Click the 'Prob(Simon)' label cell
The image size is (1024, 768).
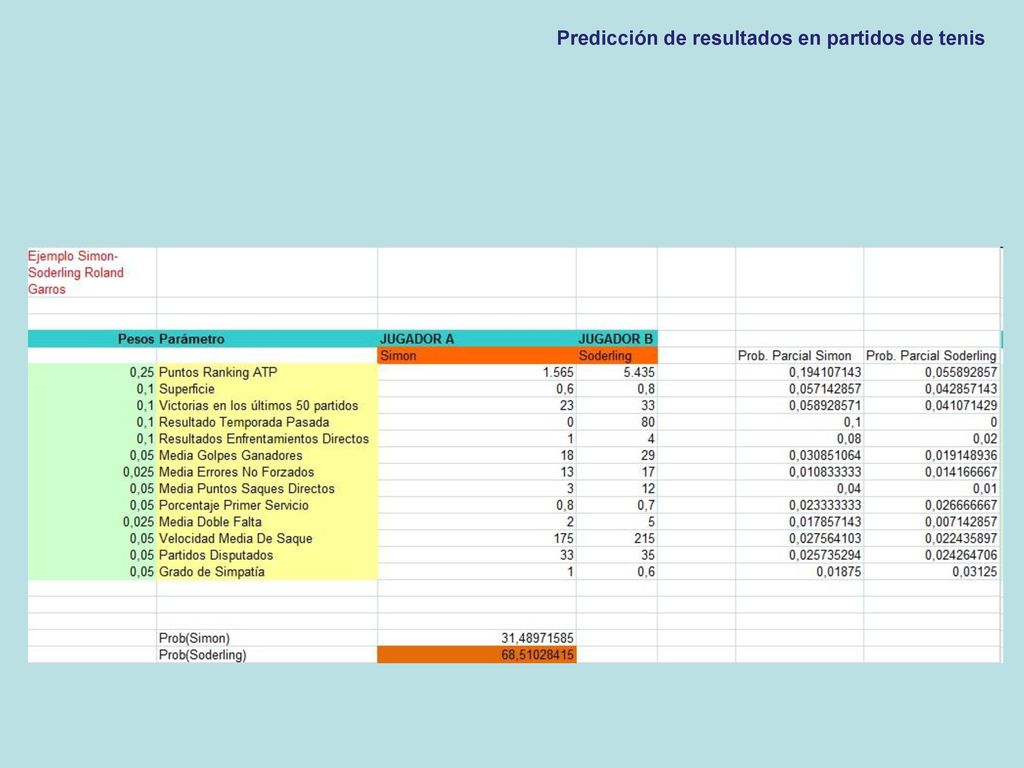[x=267, y=638]
